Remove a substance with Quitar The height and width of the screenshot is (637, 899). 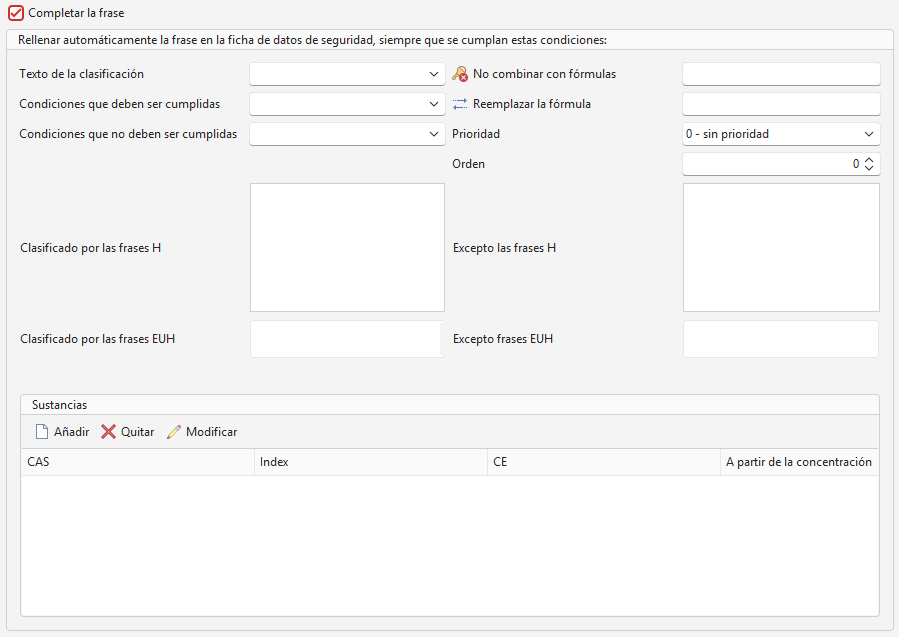tap(127, 432)
